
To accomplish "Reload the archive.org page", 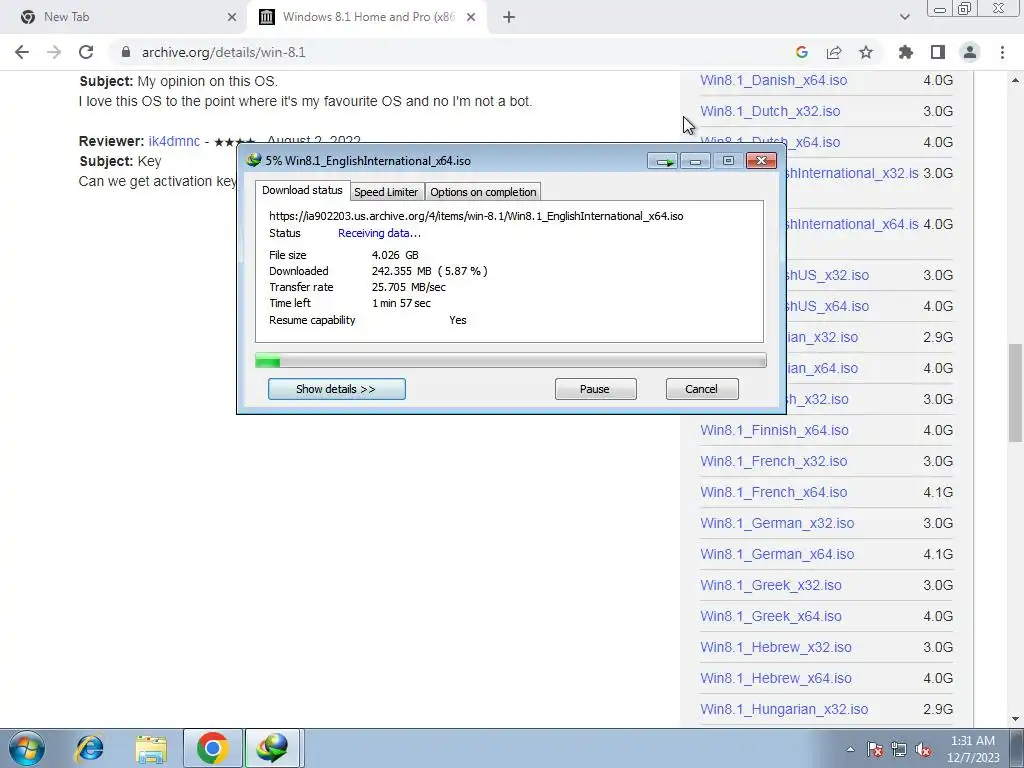I will click(x=86, y=52).
